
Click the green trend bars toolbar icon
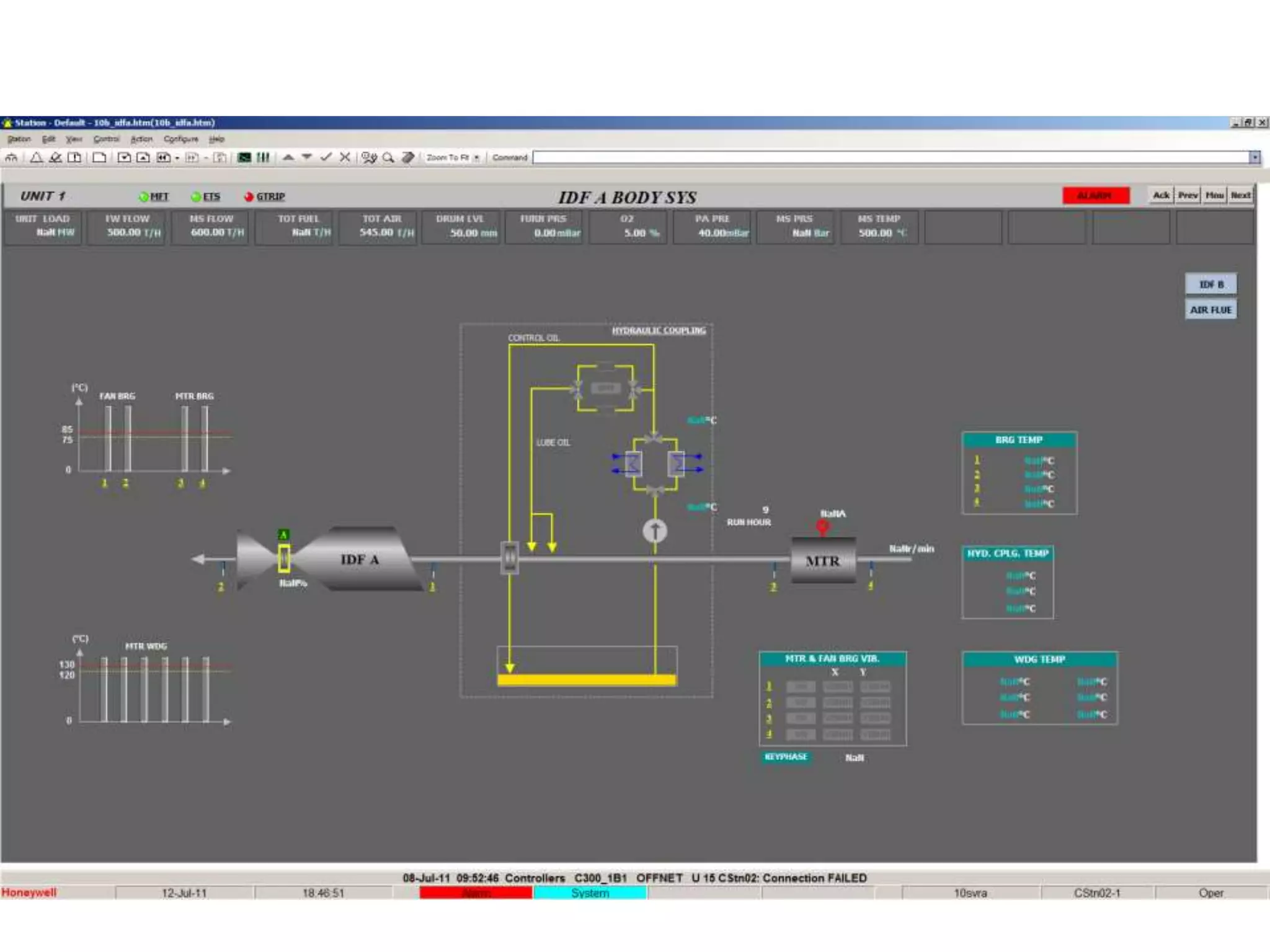coord(264,157)
